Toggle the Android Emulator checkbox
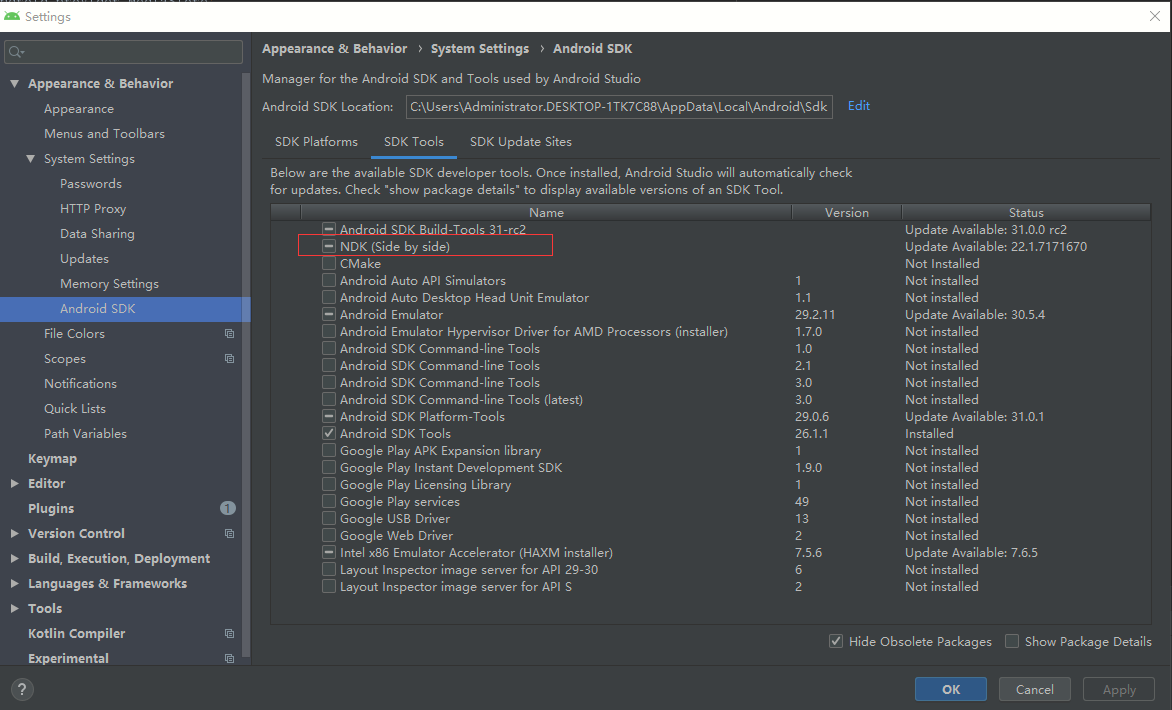Viewport: 1172px width, 710px height. [329, 314]
